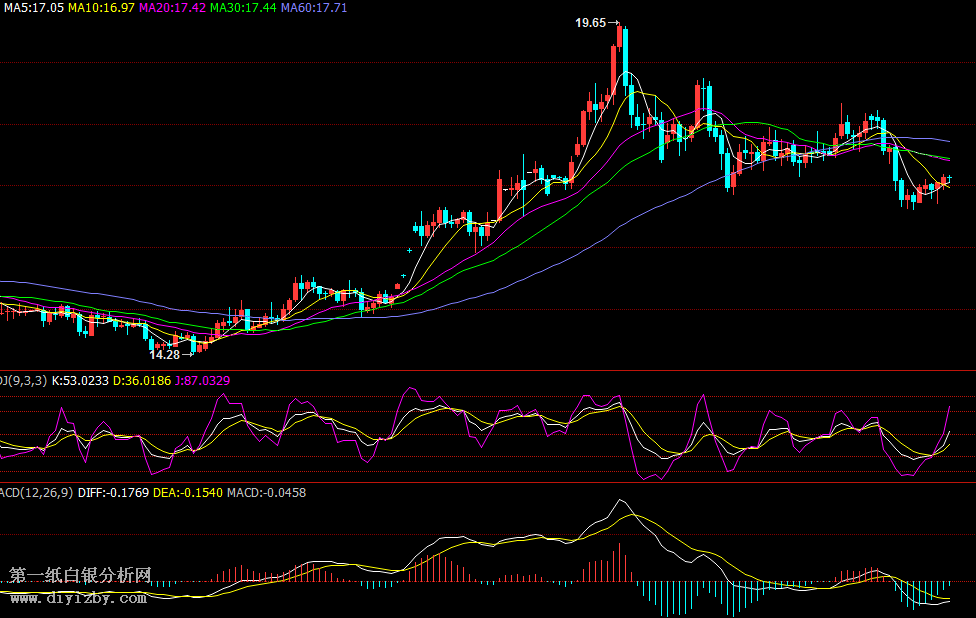Click the 14.28 low price marker
Image resolution: width=976 pixels, height=618 pixels.
click(164, 354)
